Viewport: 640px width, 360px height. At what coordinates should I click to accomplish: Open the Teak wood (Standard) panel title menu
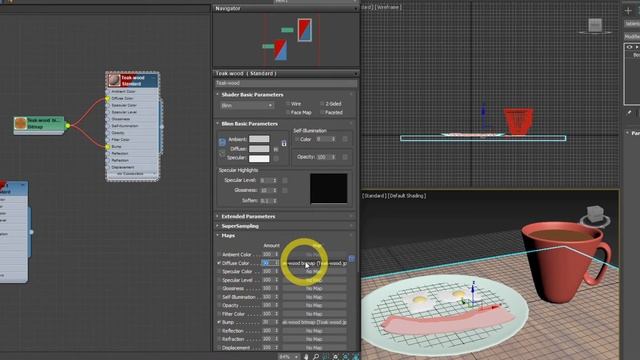click(x=356, y=73)
